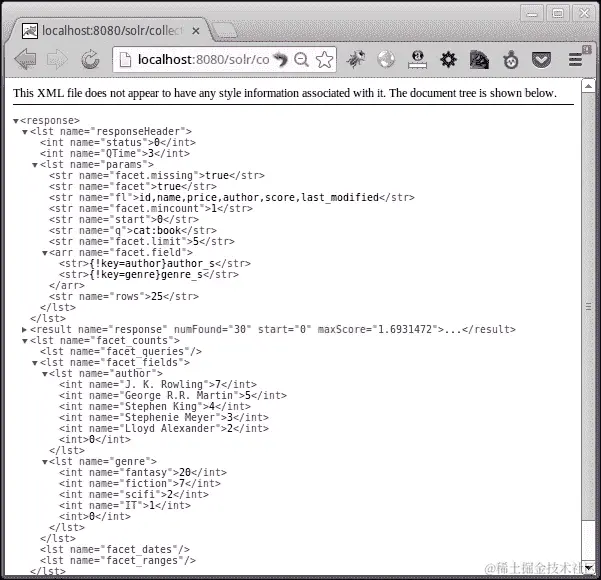Click the stamp-like extension icon
601x580 pixels.
pyautogui.click(x=417, y=59)
